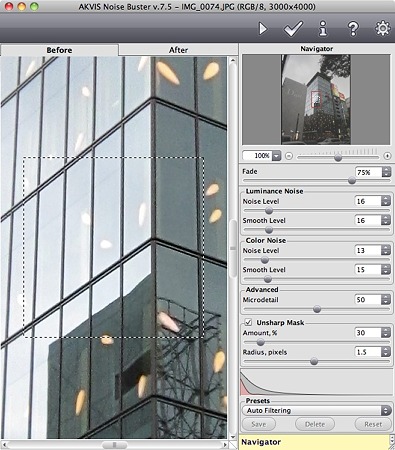Open preferences with the gear icon

tap(383, 28)
